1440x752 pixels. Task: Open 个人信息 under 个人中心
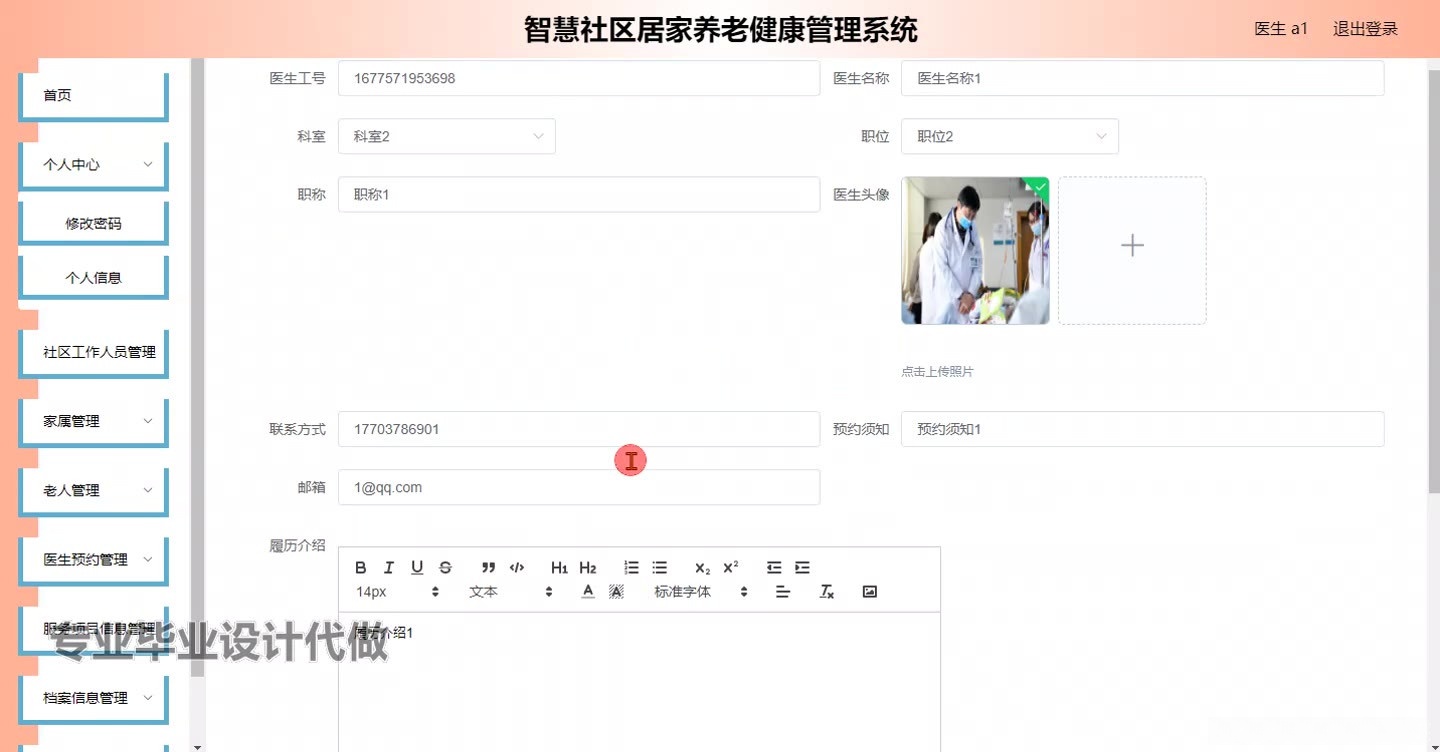click(93, 278)
